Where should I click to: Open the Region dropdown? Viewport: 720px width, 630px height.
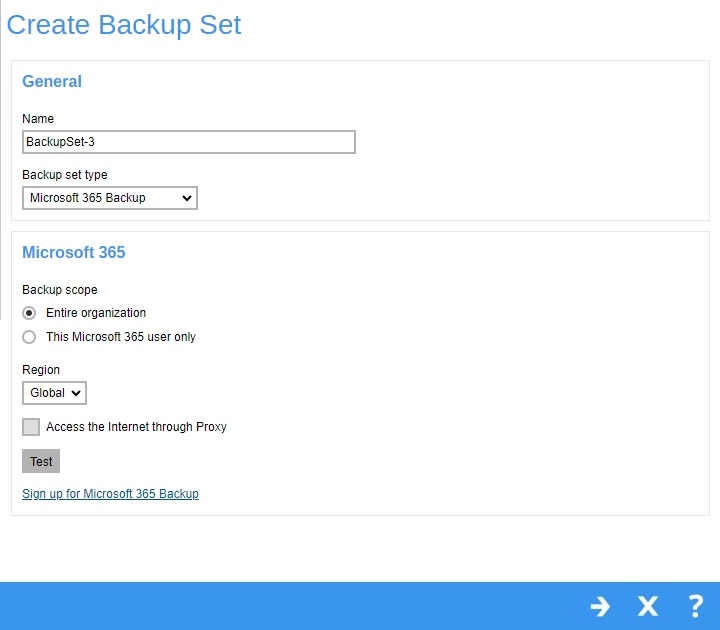(x=54, y=393)
